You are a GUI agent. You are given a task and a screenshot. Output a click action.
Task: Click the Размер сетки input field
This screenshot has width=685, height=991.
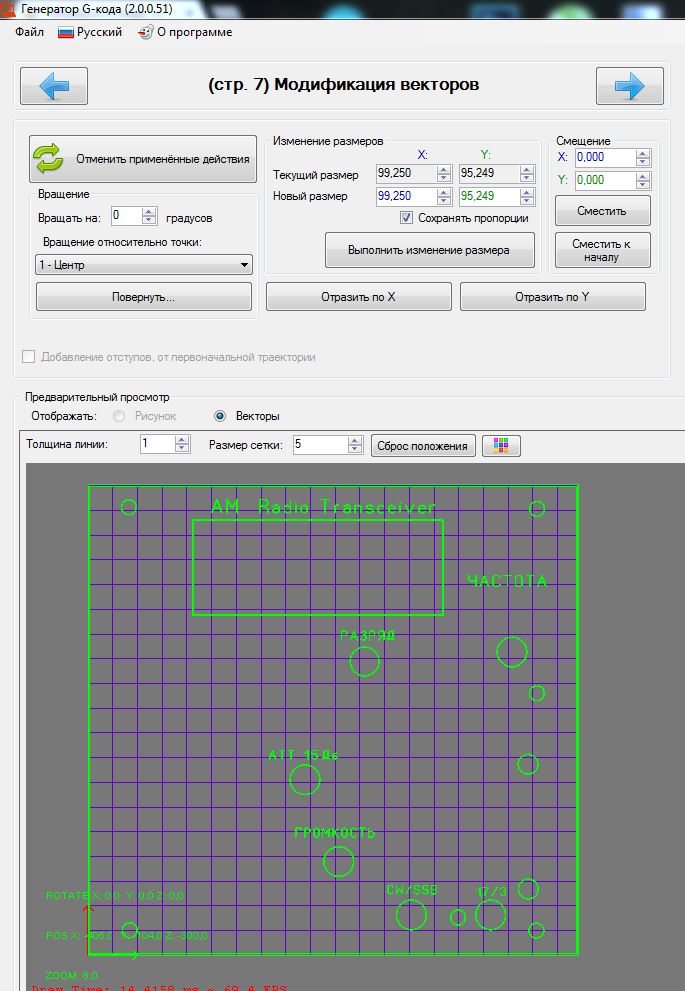click(320, 444)
